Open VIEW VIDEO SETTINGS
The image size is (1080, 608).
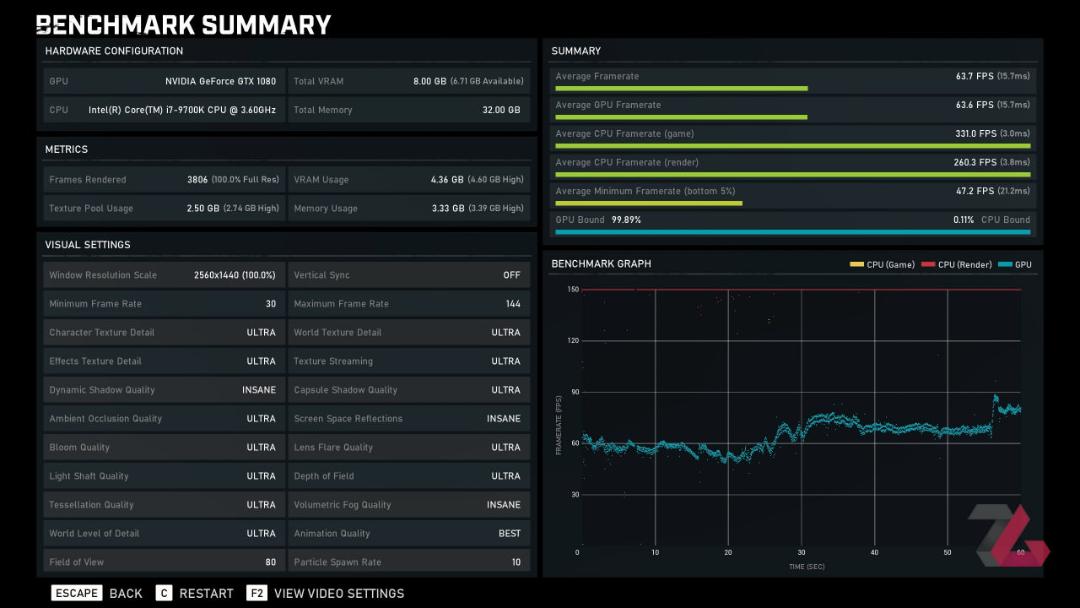point(339,594)
